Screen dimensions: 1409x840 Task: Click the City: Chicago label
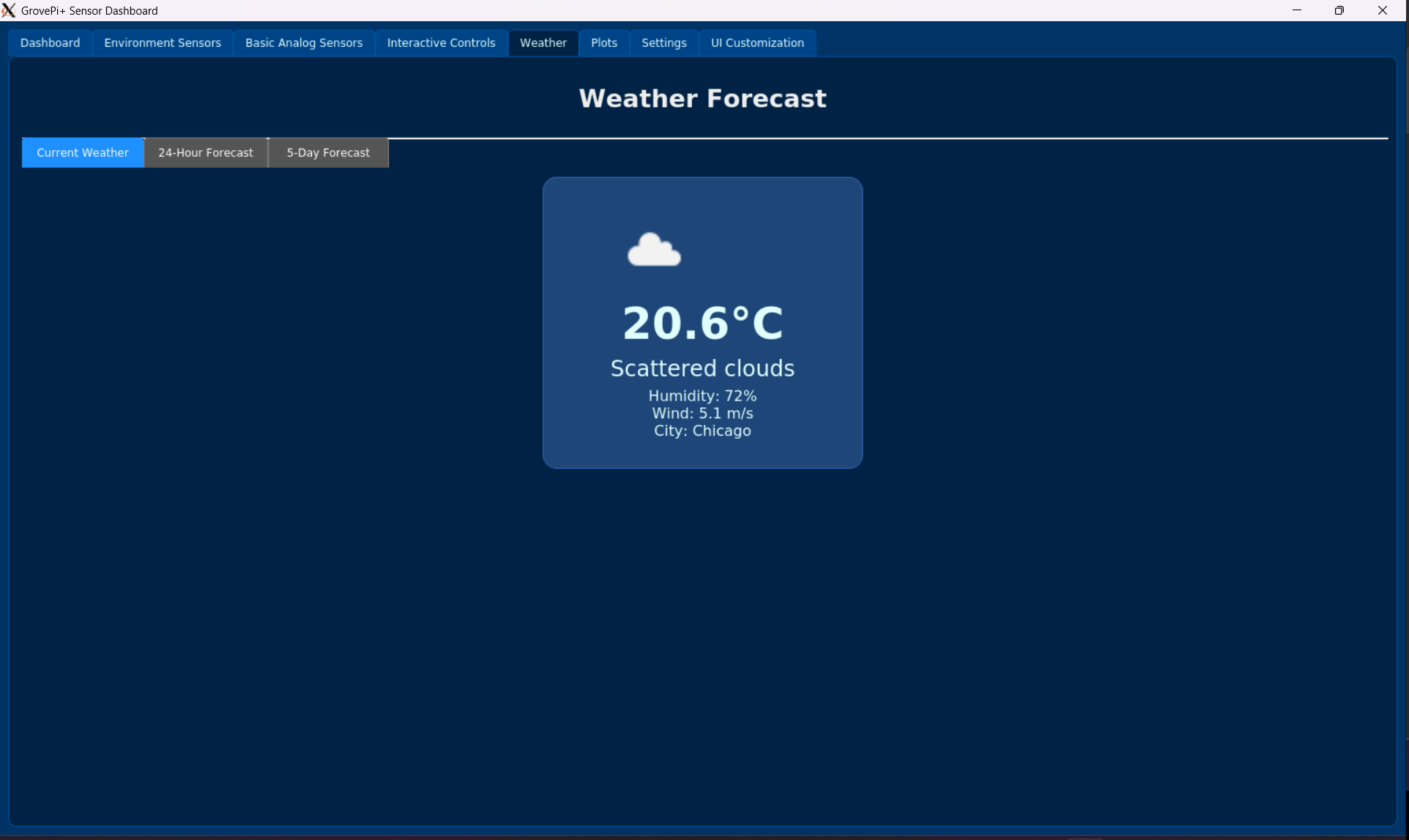pos(702,431)
